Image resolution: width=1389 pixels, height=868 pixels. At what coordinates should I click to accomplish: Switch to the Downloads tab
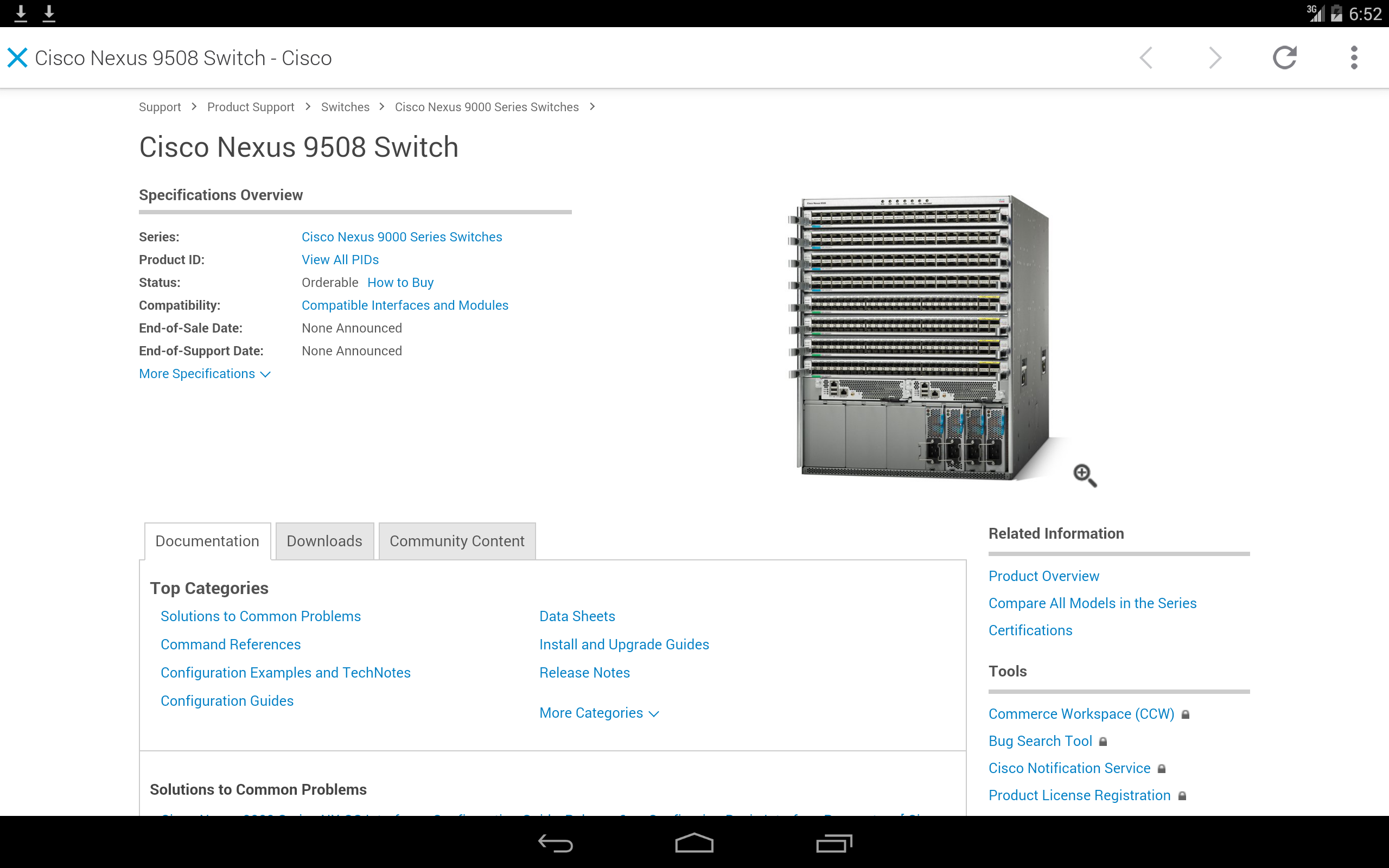click(324, 541)
